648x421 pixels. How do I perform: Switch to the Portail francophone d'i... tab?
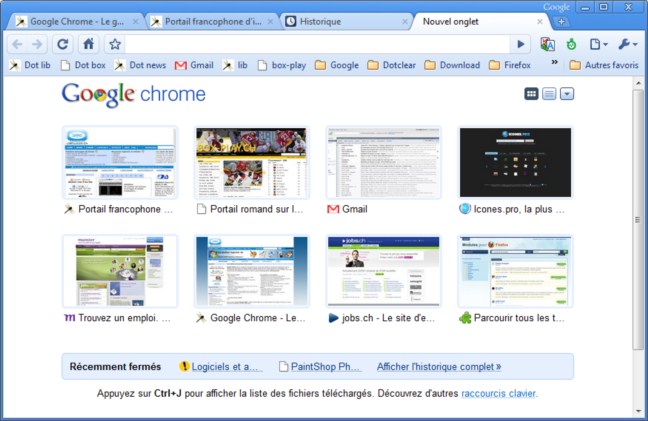pyautogui.click(x=213, y=21)
